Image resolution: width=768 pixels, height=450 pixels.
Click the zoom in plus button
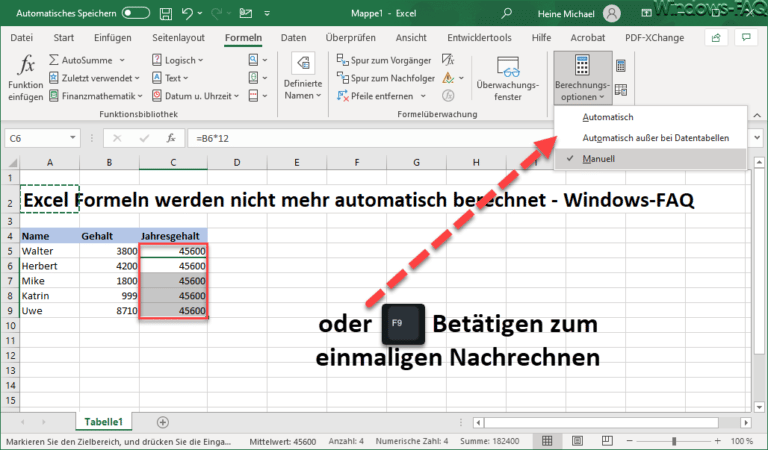717,441
